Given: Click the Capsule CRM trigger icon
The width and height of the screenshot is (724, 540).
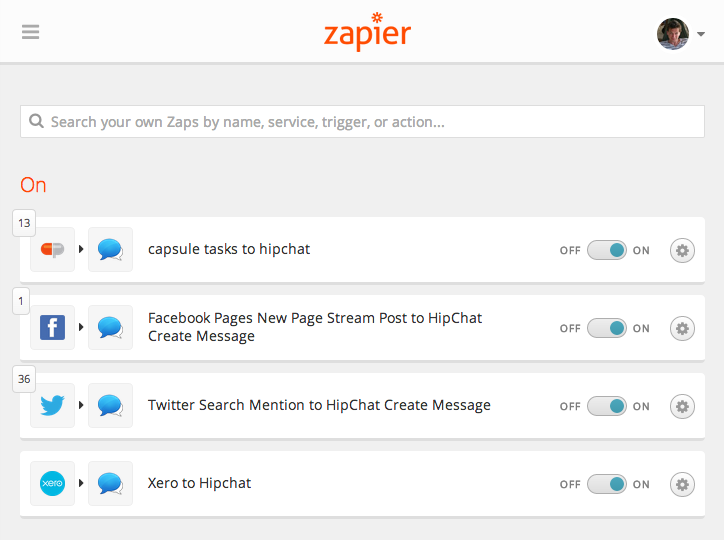Looking at the screenshot, I should [x=53, y=249].
